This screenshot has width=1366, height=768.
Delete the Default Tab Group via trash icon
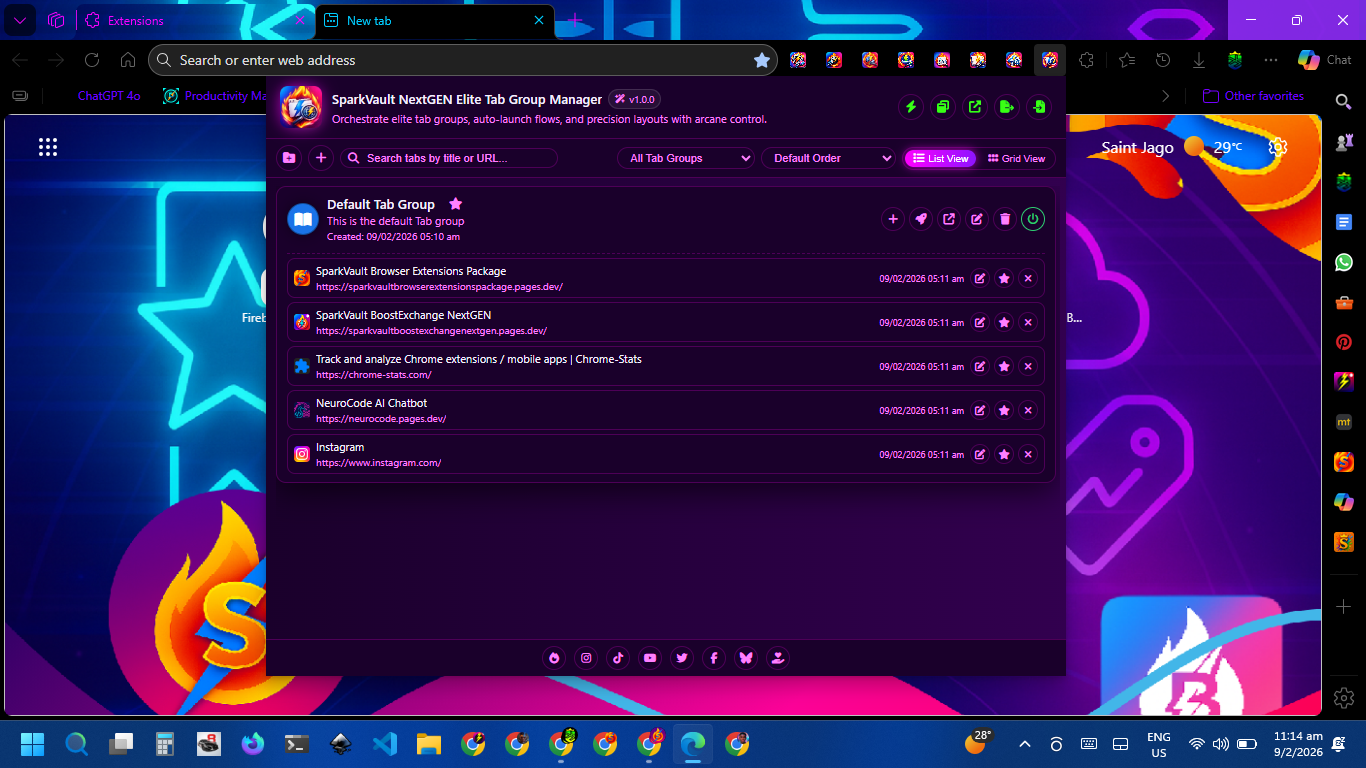point(1005,219)
